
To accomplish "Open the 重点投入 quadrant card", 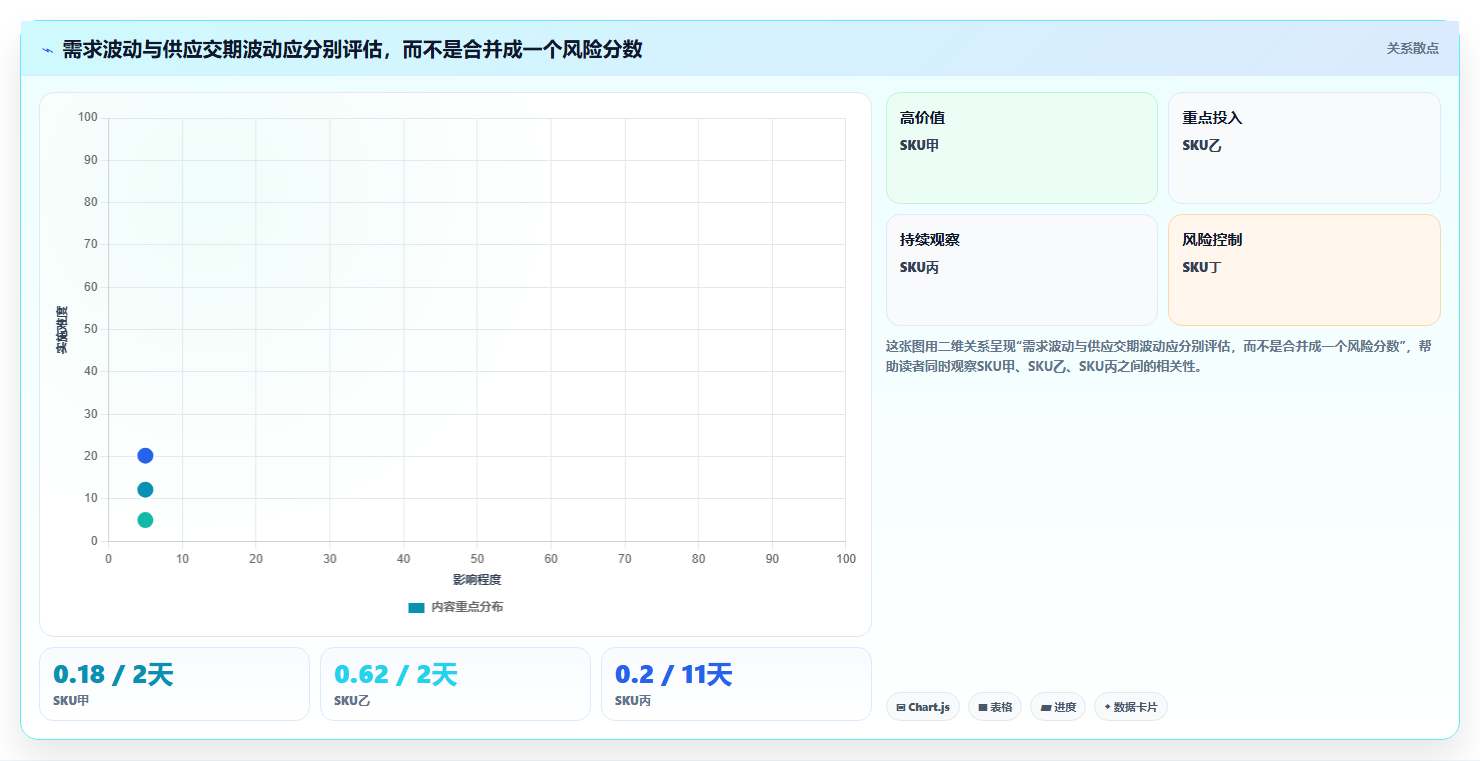I will click(x=1304, y=148).
